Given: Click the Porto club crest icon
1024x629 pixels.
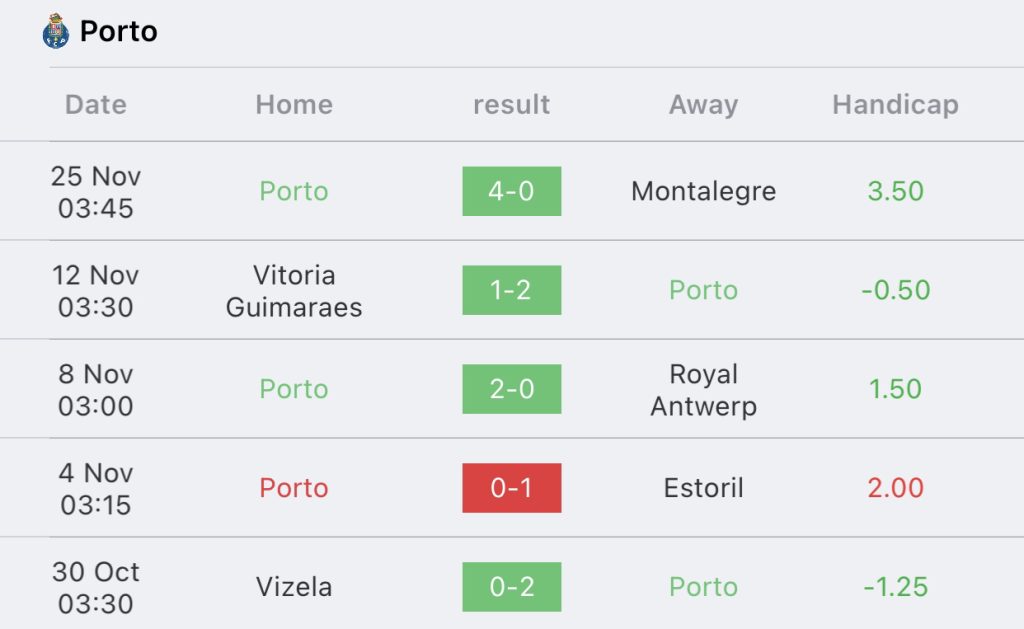Looking at the screenshot, I should click(x=56, y=31).
